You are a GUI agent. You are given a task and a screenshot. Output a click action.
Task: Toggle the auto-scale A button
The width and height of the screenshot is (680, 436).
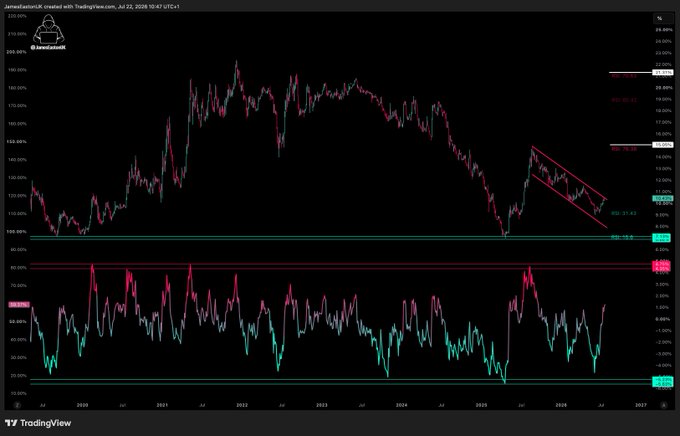(663, 405)
